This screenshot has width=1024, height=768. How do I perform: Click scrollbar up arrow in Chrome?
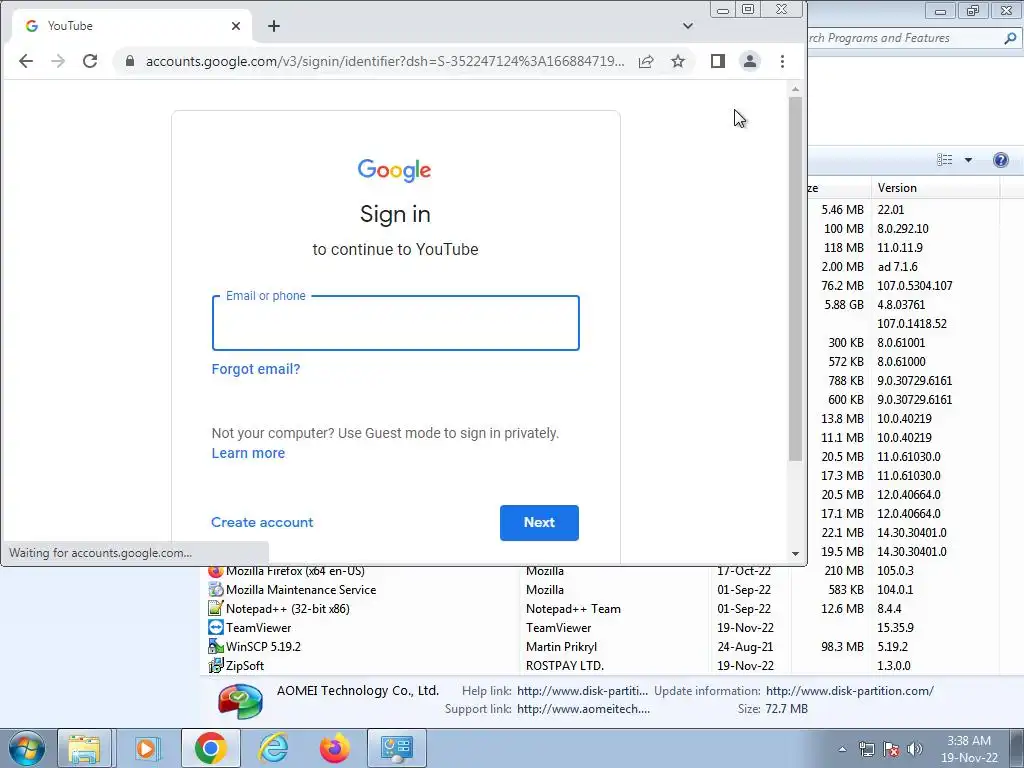(x=795, y=89)
